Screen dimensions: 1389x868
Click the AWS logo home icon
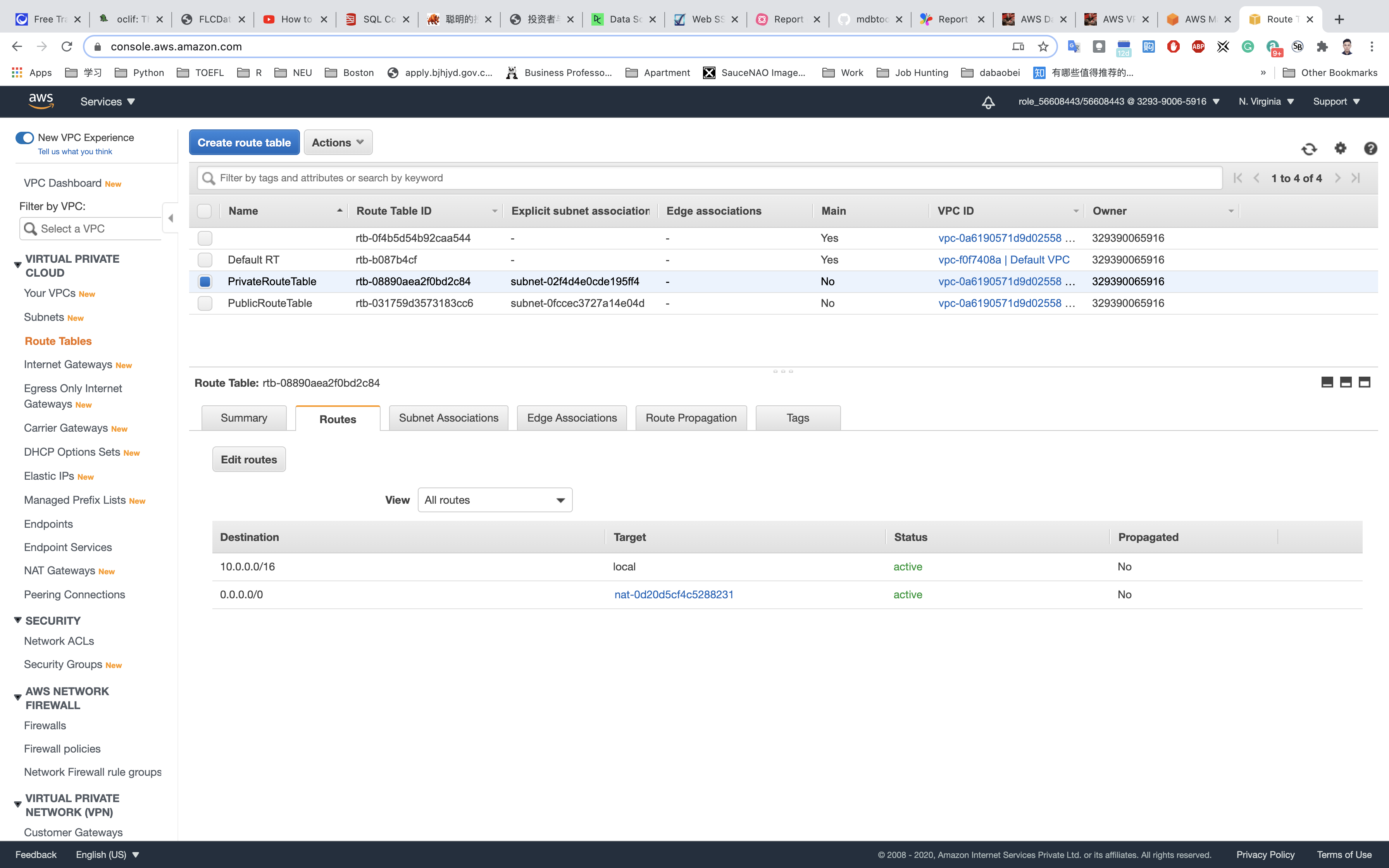(x=41, y=102)
